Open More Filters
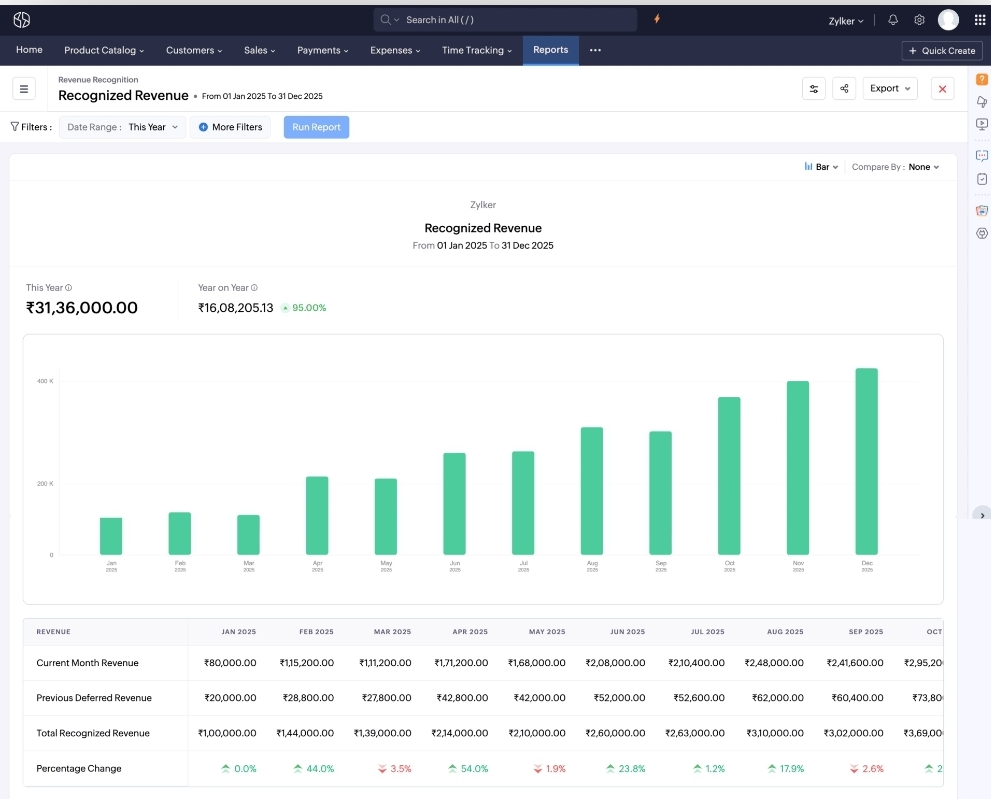991x799 pixels. (x=230, y=127)
